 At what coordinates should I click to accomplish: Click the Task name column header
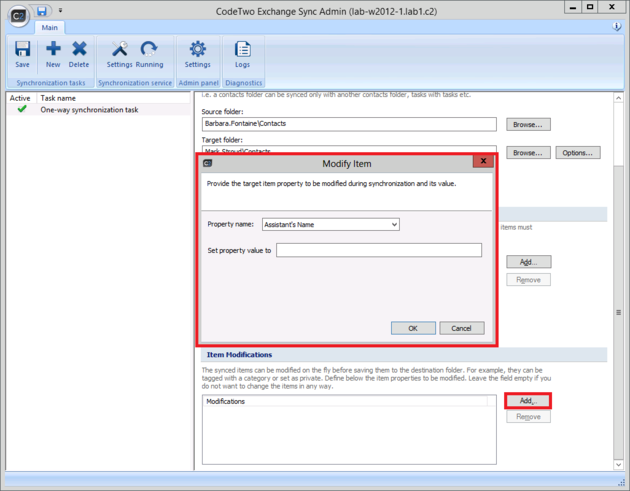(114, 98)
